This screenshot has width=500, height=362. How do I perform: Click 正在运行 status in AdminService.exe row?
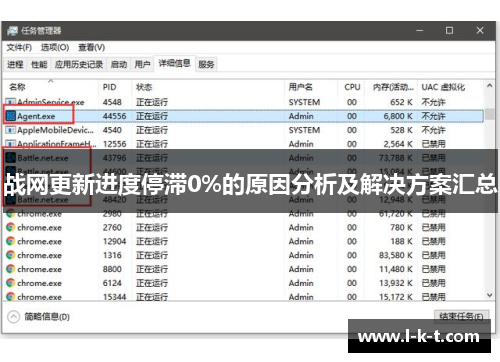click(x=152, y=102)
